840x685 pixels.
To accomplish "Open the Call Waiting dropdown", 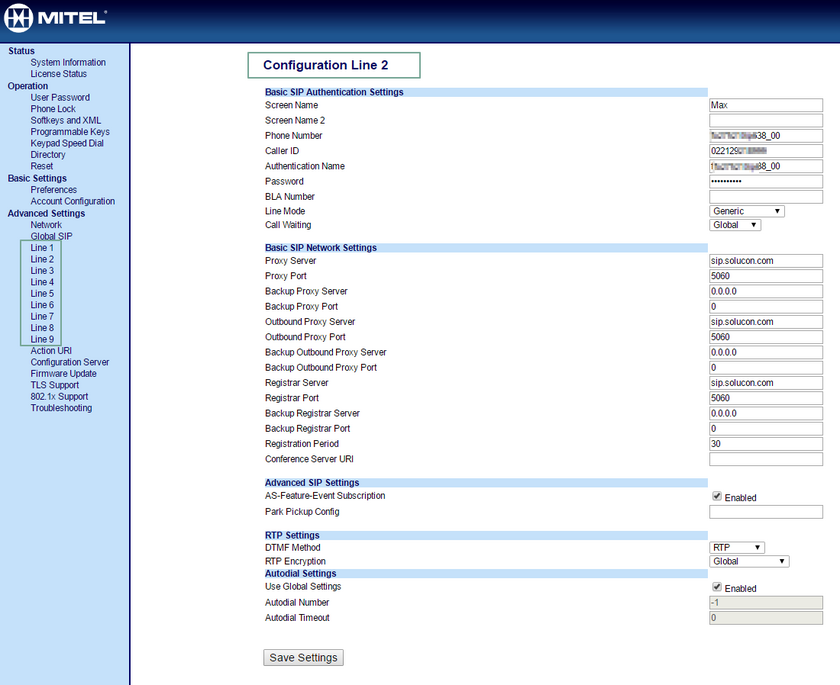I will (x=734, y=225).
